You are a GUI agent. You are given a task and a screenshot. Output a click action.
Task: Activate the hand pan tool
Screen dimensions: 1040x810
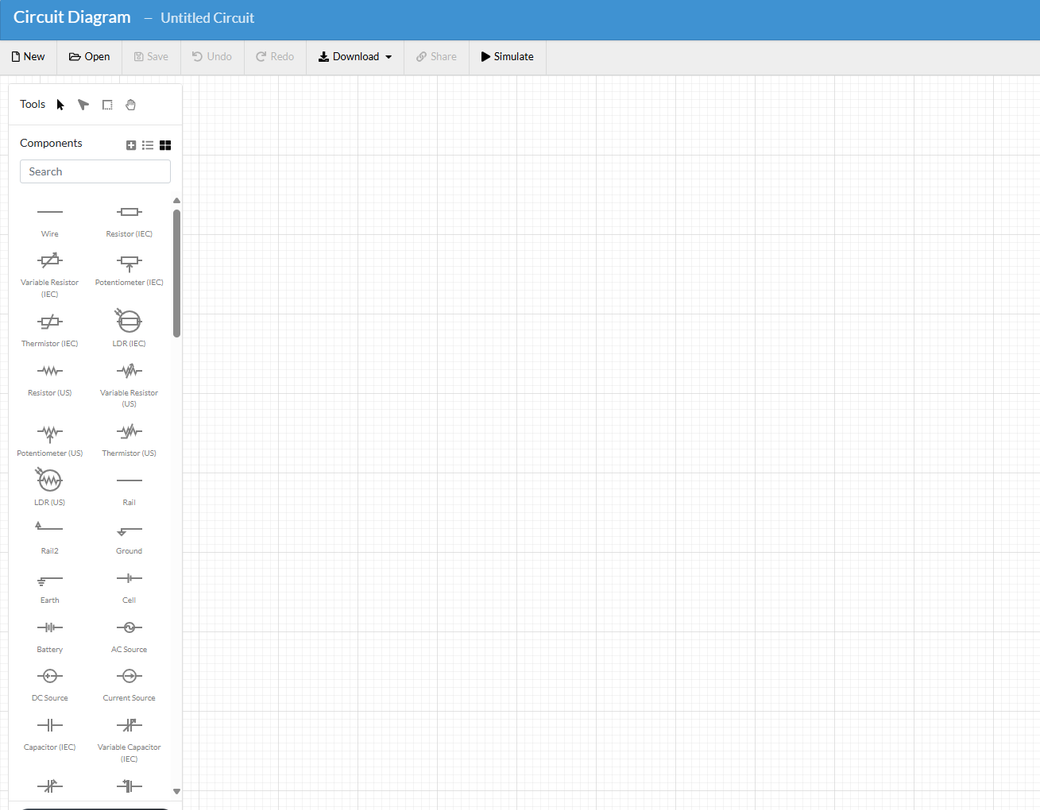point(131,104)
